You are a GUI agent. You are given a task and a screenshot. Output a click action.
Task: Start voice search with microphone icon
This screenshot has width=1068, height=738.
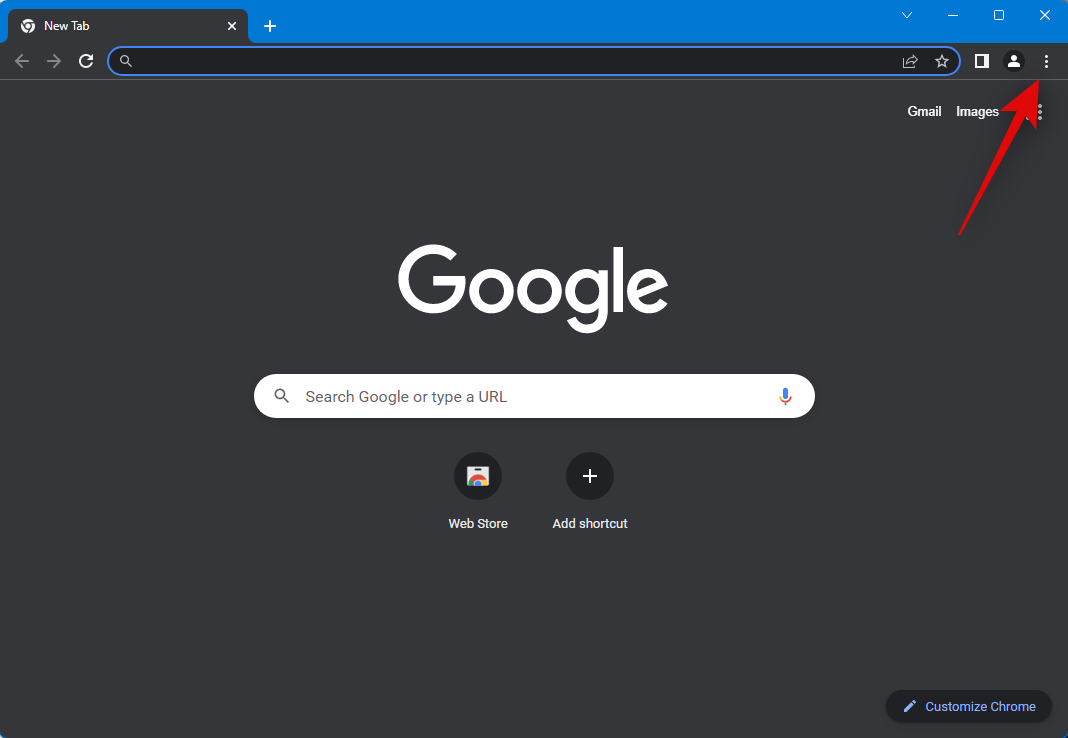(785, 396)
